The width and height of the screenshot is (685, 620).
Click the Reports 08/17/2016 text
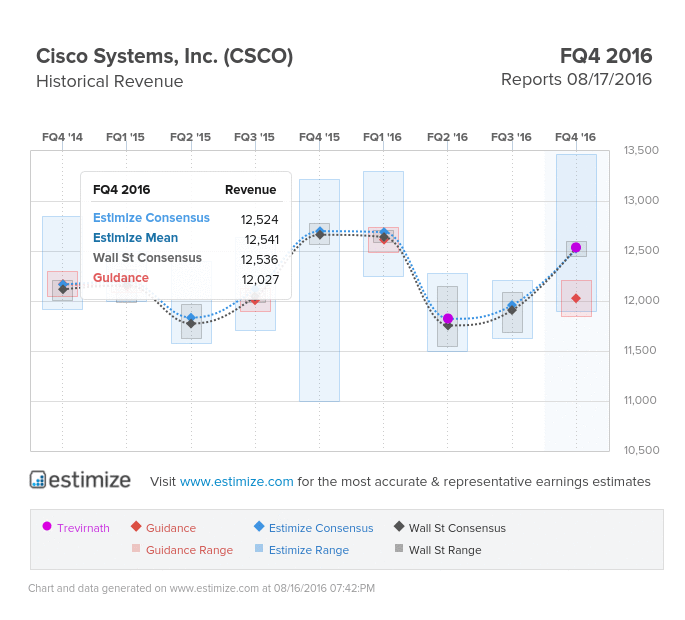click(x=576, y=80)
